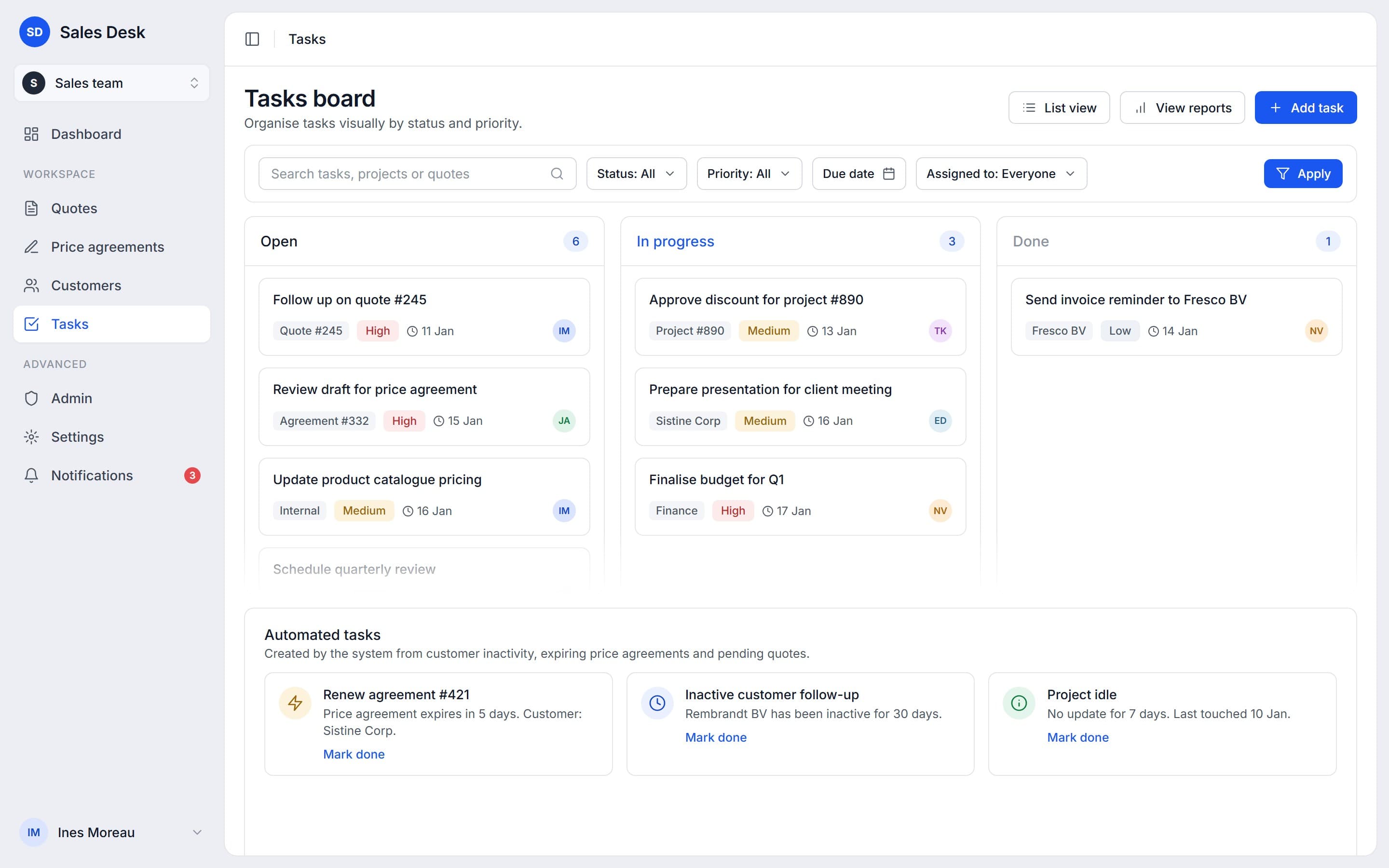Open the Sales team switcher dropdown

click(x=112, y=83)
